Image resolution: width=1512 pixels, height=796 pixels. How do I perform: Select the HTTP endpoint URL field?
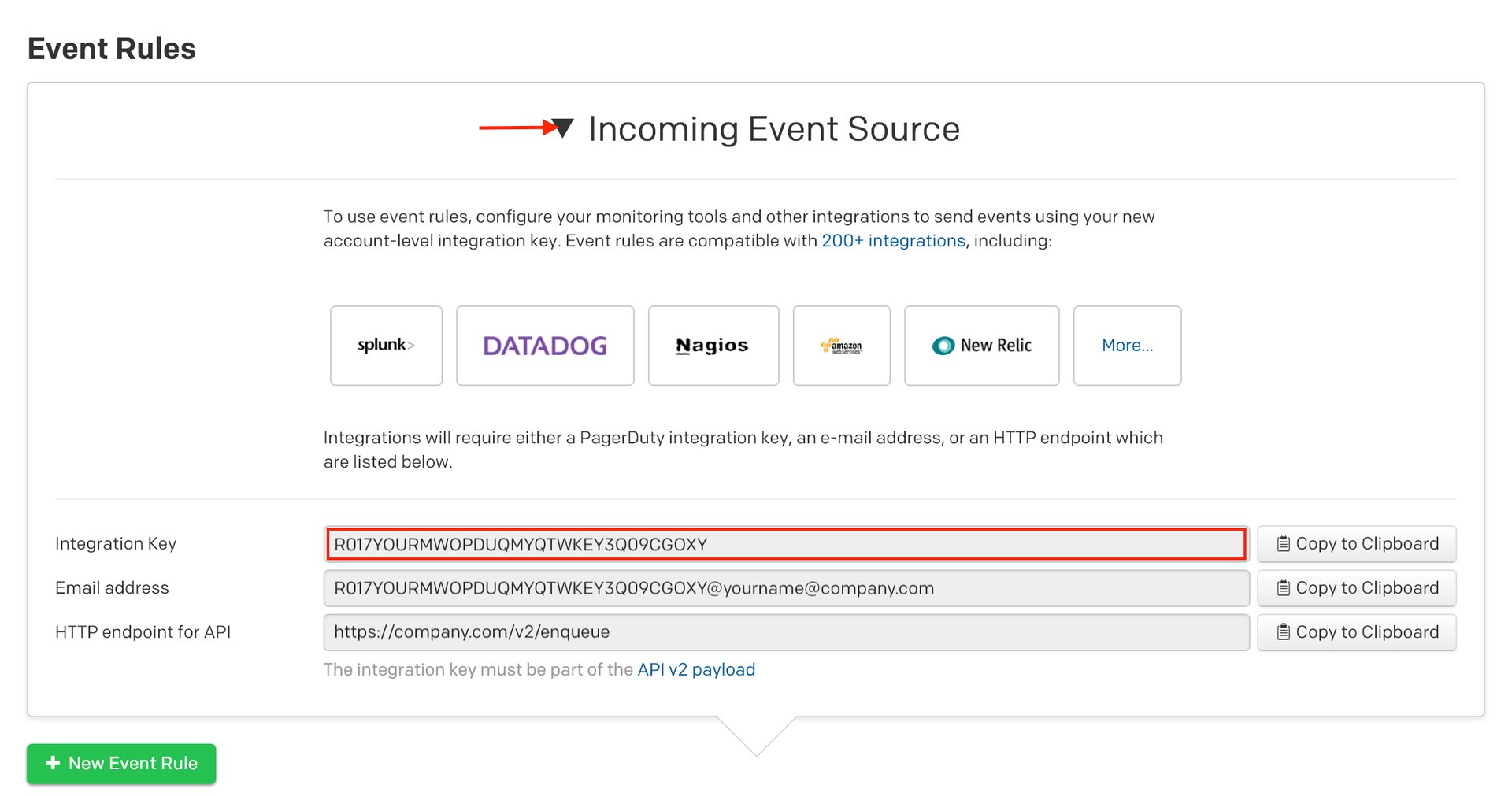pyautogui.click(x=785, y=632)
